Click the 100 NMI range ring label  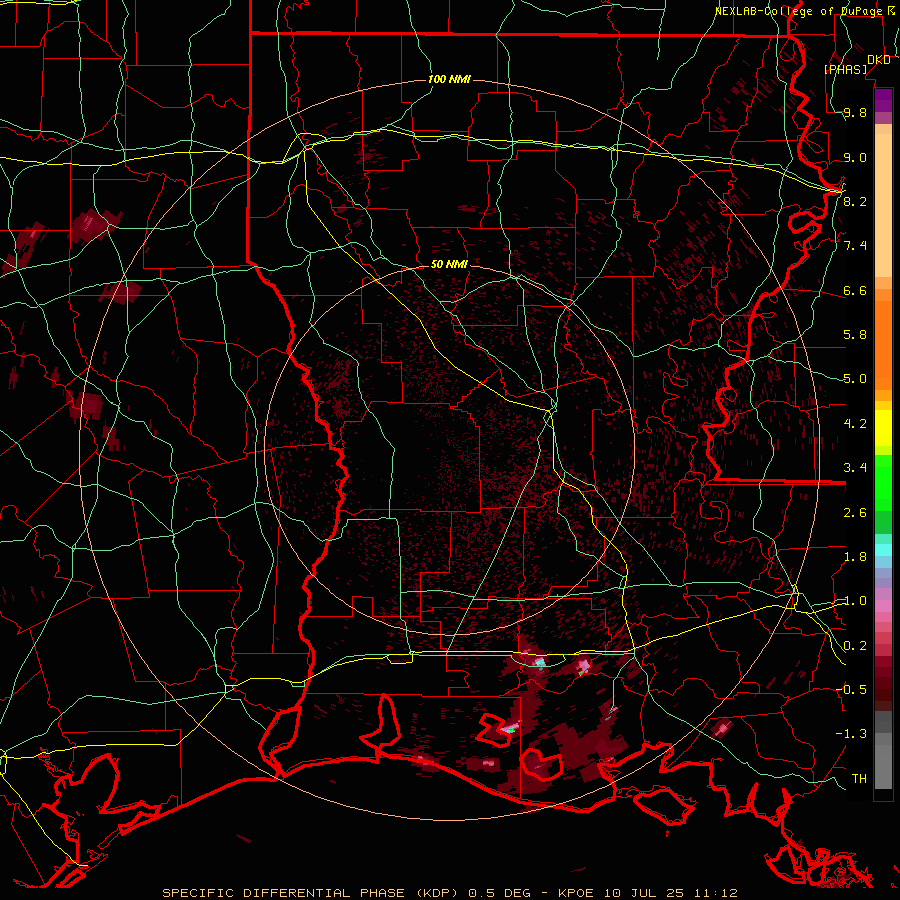[449, 79]
